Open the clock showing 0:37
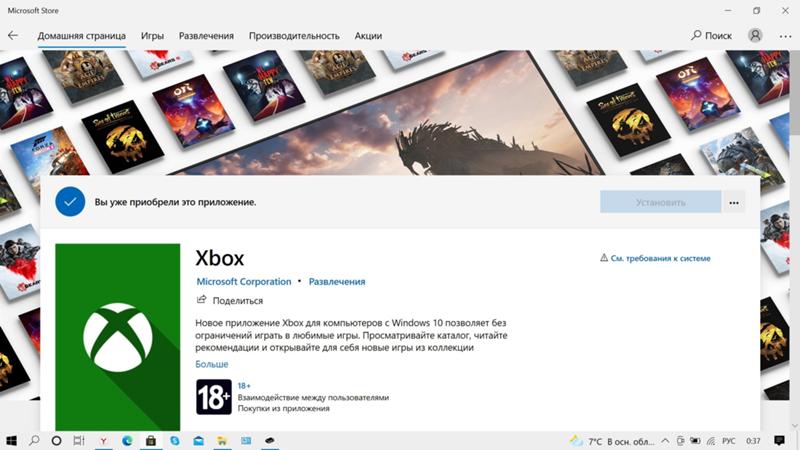Viewport: 800px width, 450px height. click(x=753, y=441)
